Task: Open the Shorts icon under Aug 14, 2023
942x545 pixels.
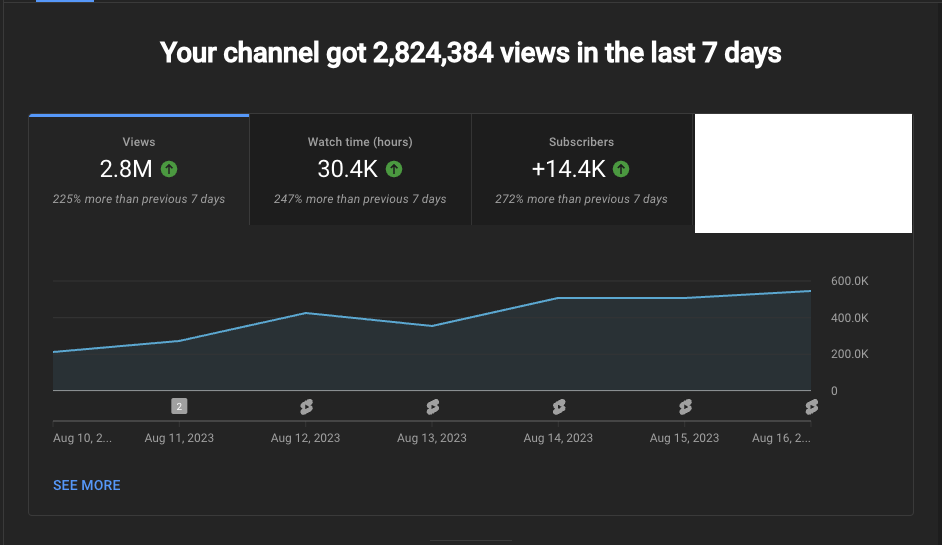Action: click(x=558, y=406)
